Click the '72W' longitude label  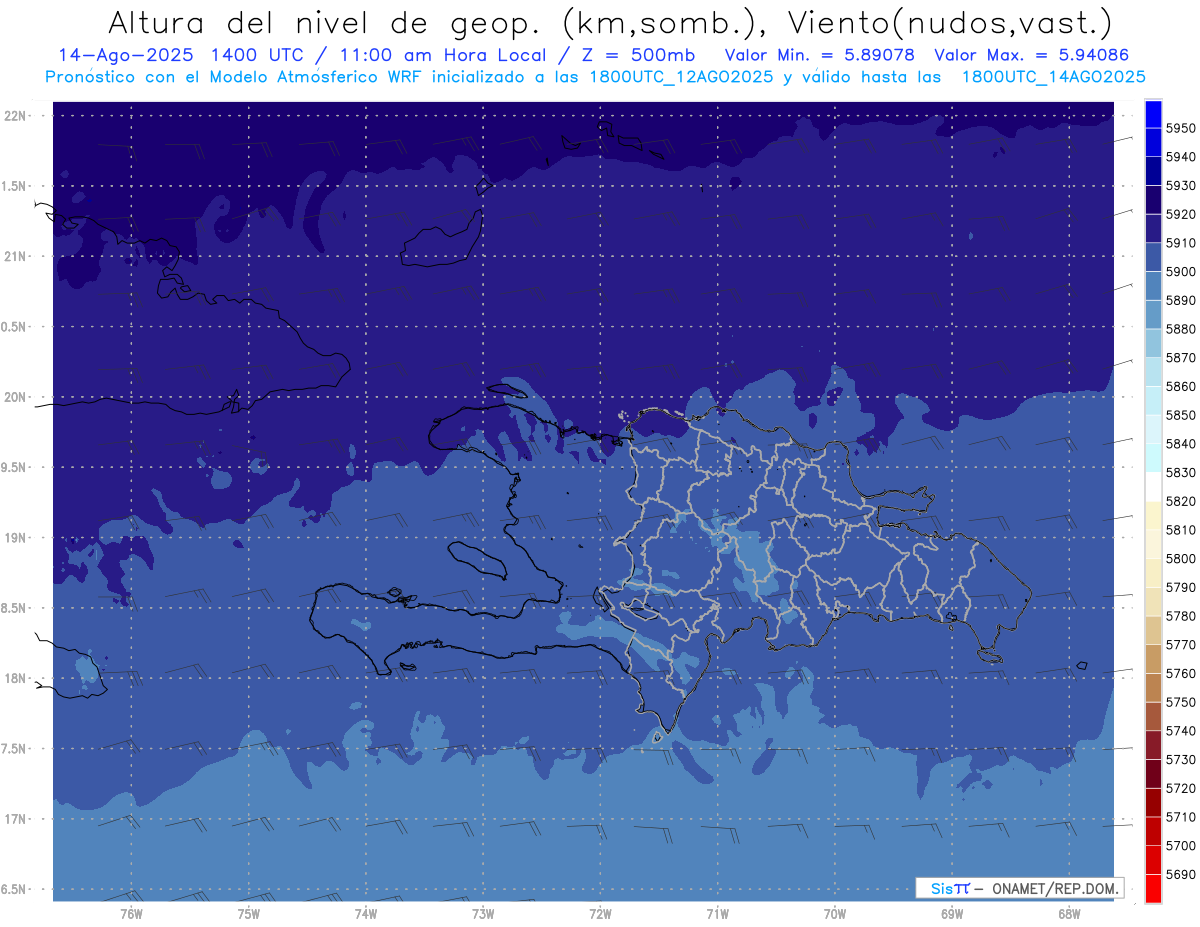(600, 914)
